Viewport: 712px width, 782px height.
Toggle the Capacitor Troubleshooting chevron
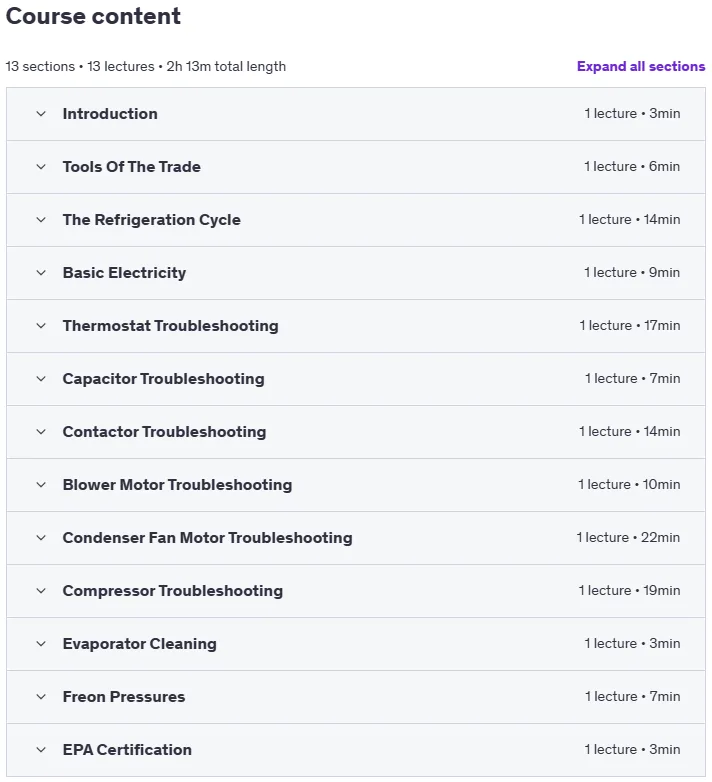(41, 379)
